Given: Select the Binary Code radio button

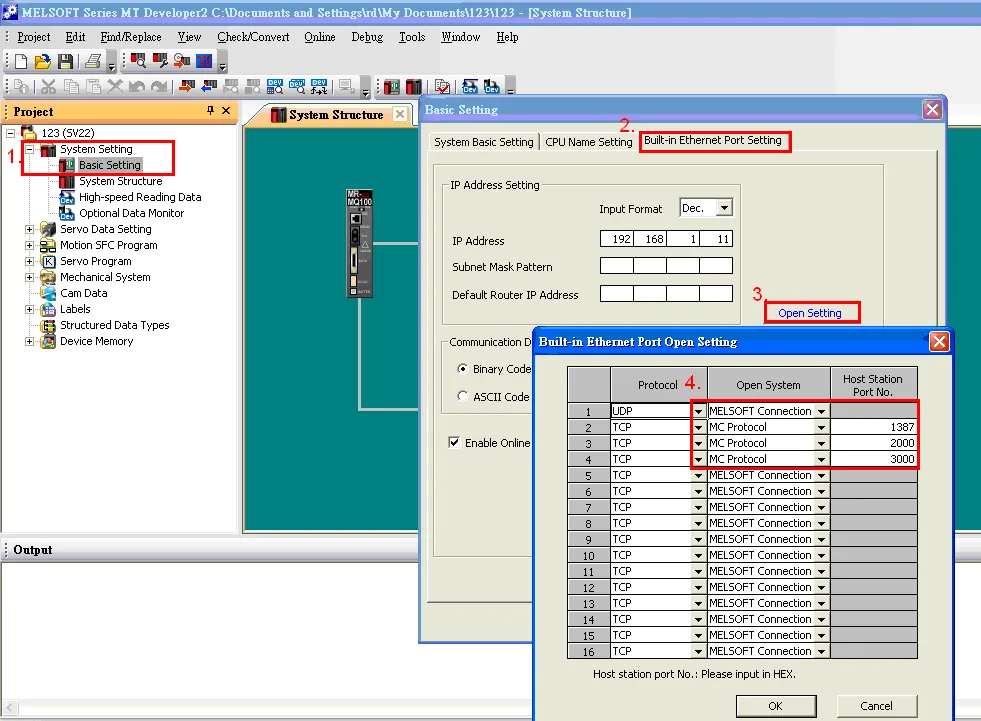Looking at the screenshot, I should [462, 369].
